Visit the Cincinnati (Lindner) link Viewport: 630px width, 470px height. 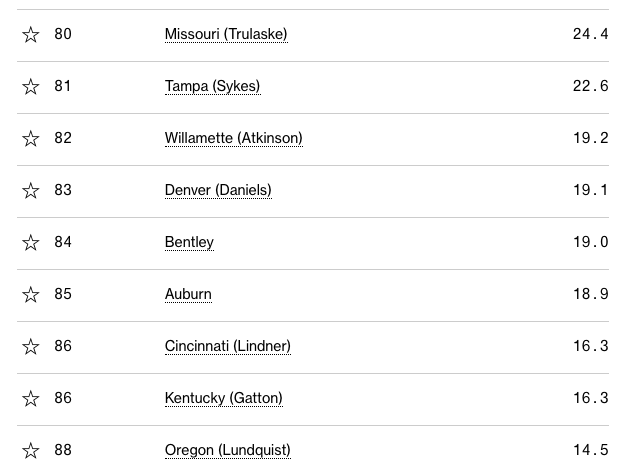point(227,347)
